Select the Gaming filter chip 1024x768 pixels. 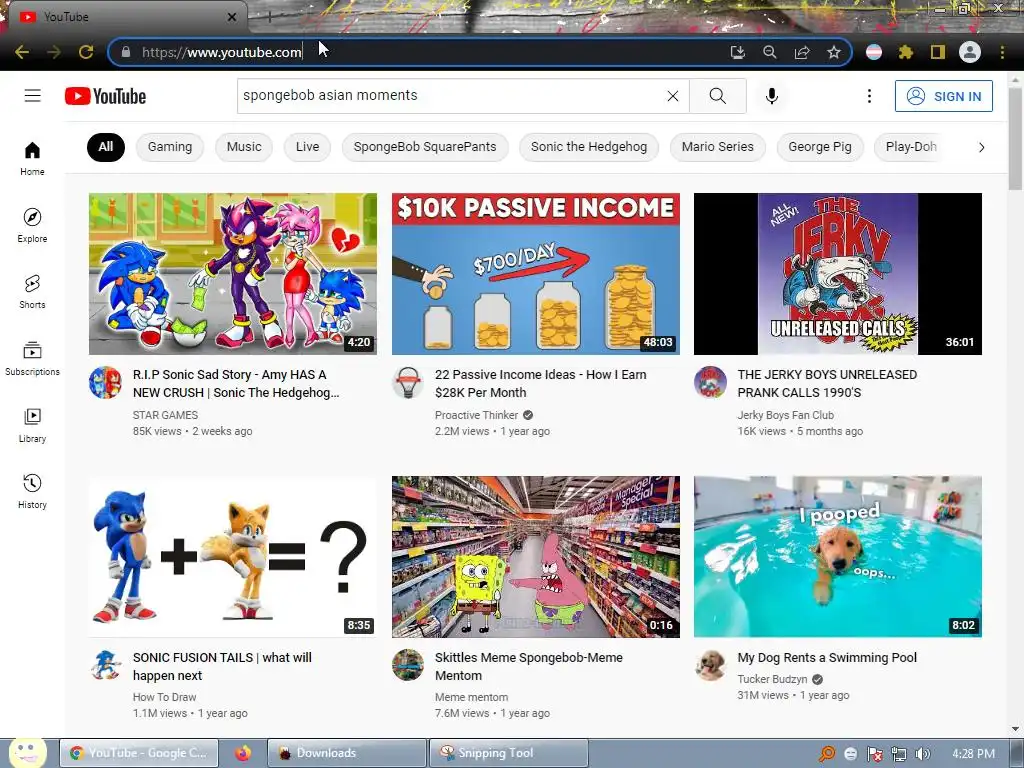coord(170,147)
